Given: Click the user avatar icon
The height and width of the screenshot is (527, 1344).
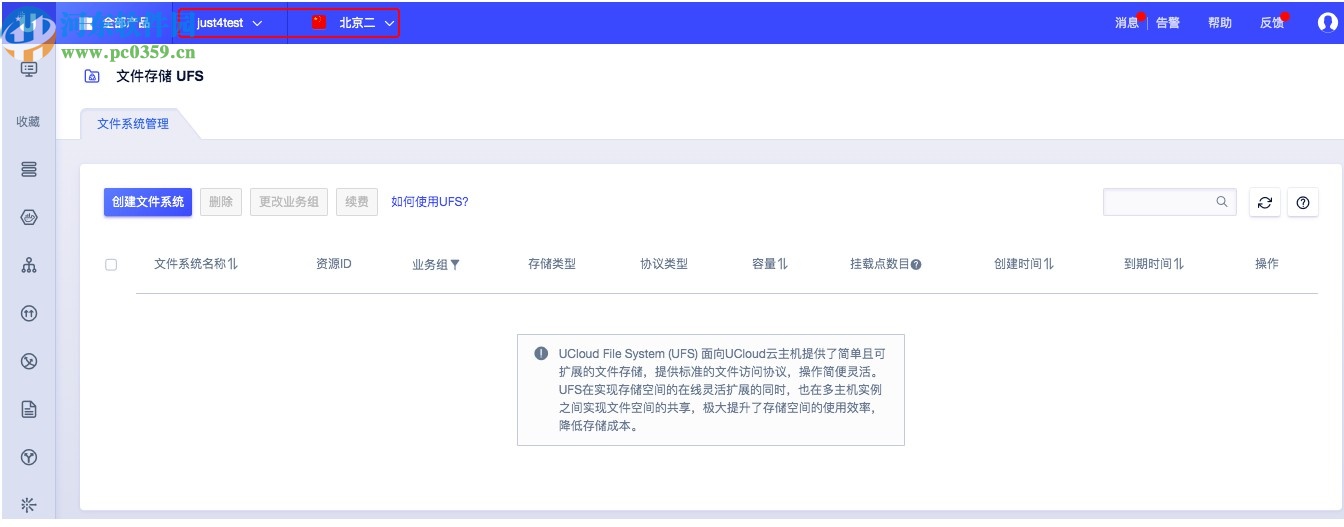Looking at the screenshot, I should coord(1328,22).
